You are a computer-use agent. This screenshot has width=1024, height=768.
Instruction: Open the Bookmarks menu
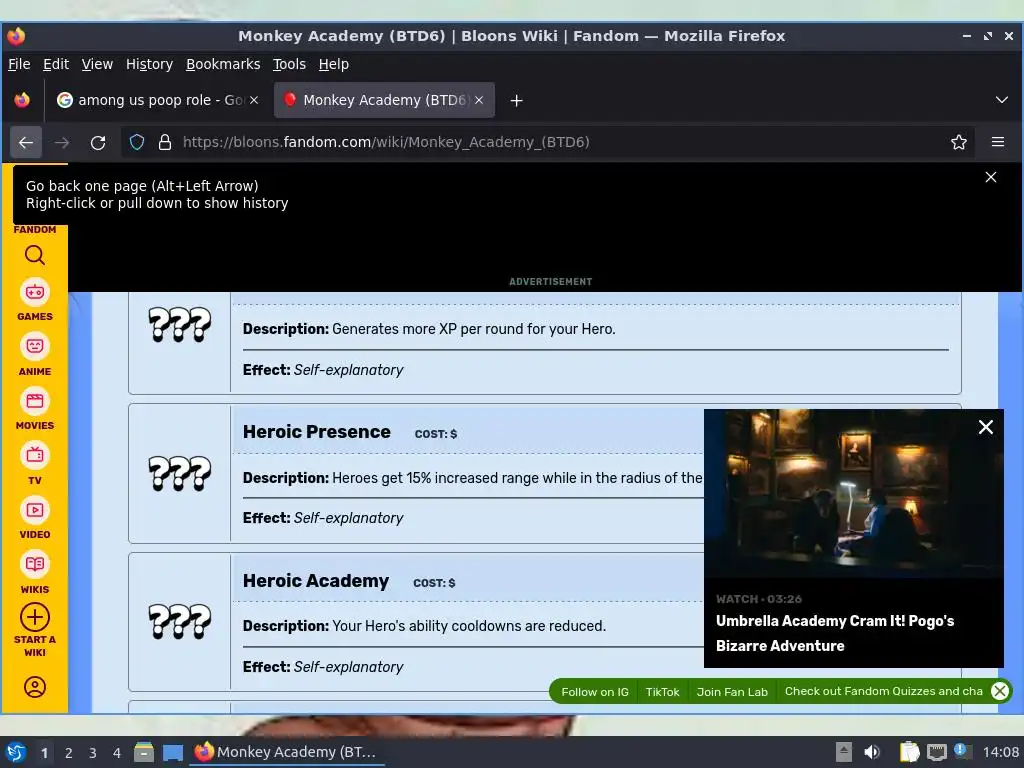pyautogui.click(x=223, y=64)
